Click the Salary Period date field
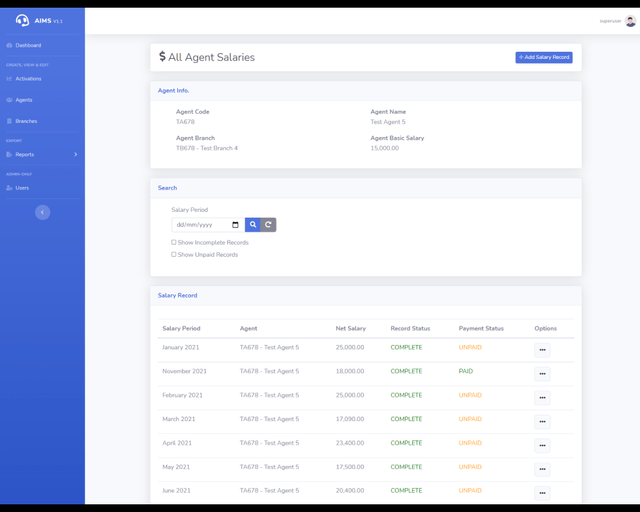 pyautogui.click(x=200, y=225)
